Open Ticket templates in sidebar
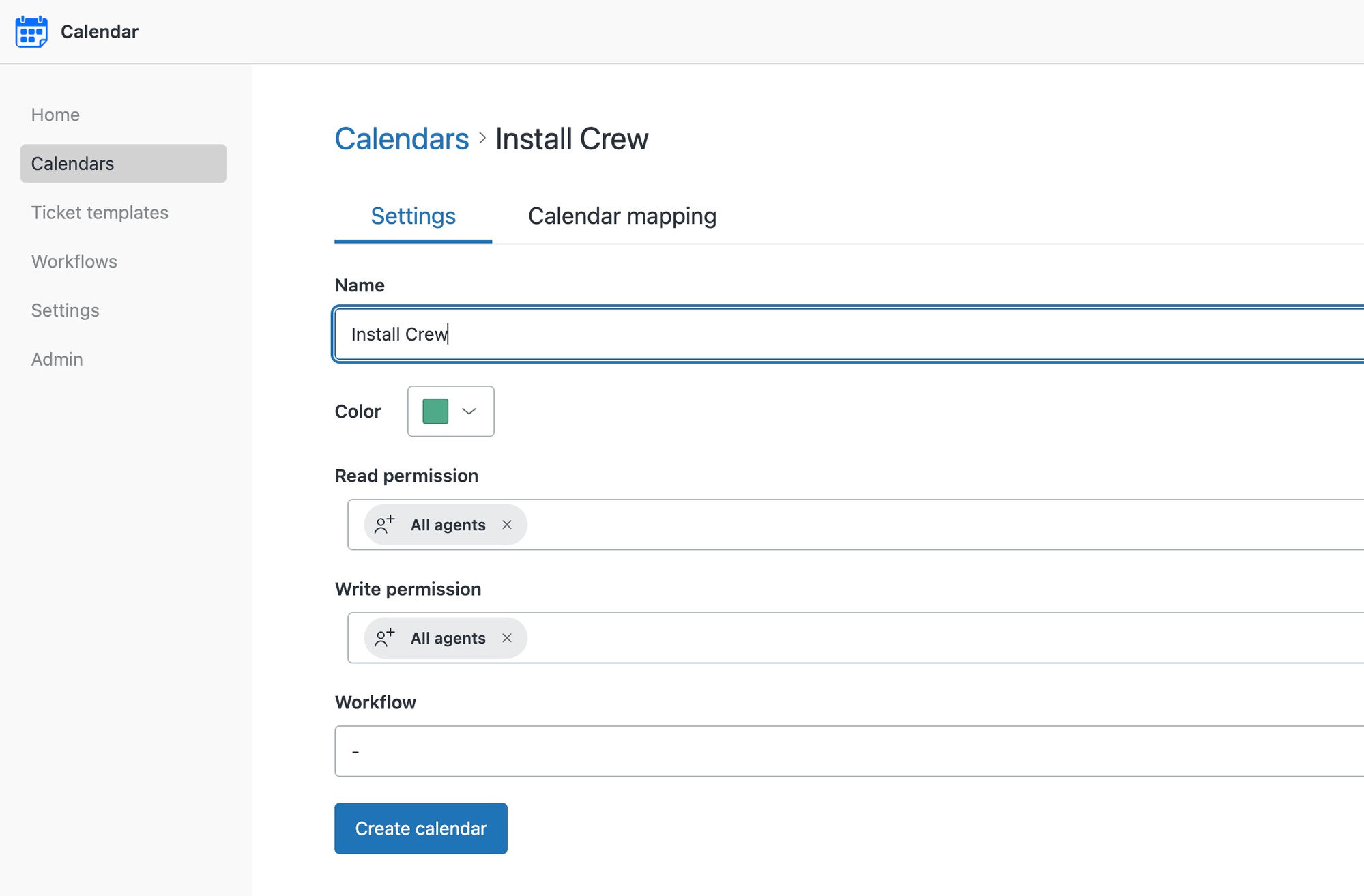 coord(100,213)
